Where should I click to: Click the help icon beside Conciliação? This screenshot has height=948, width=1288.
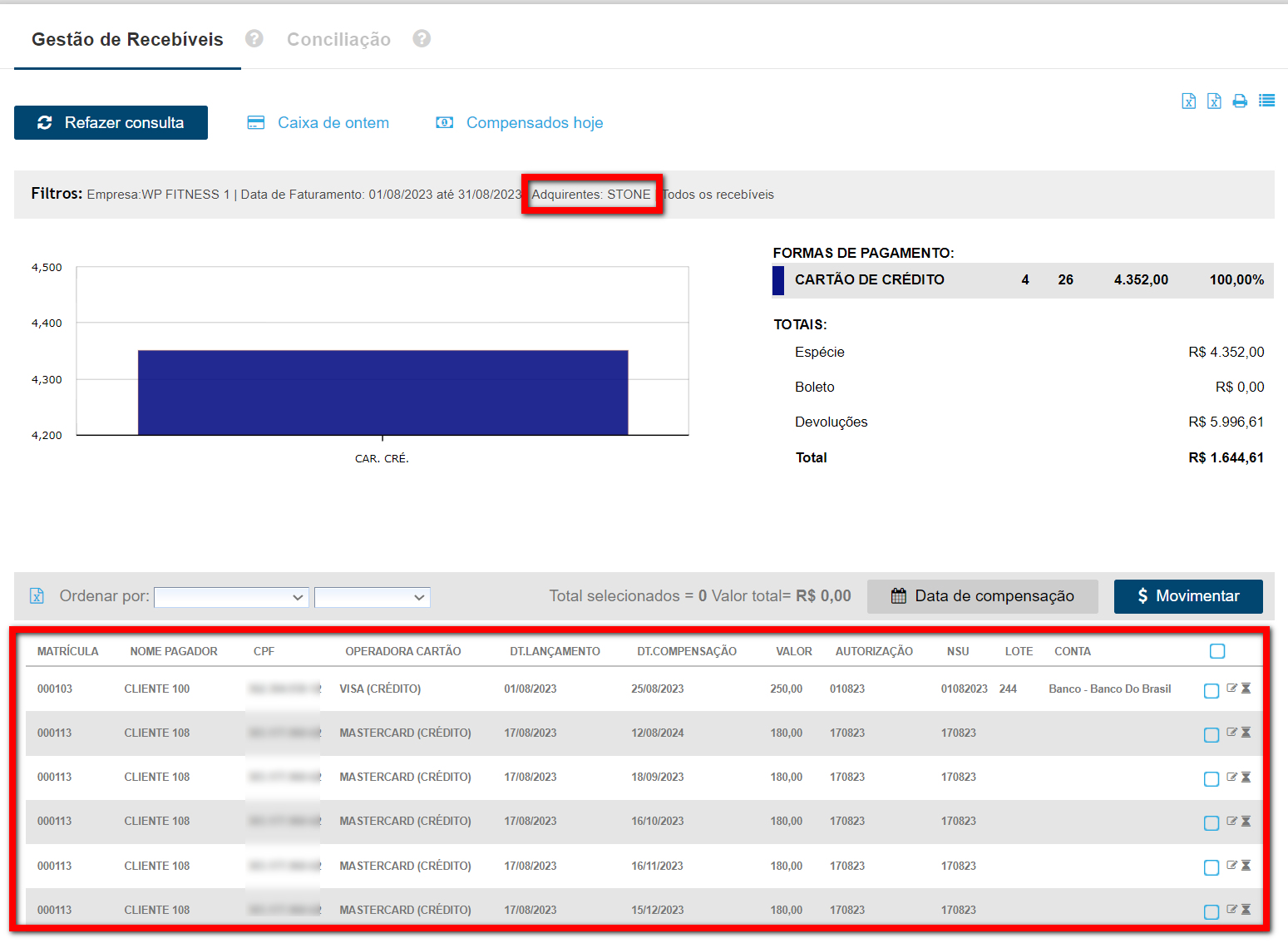point(422,39)
